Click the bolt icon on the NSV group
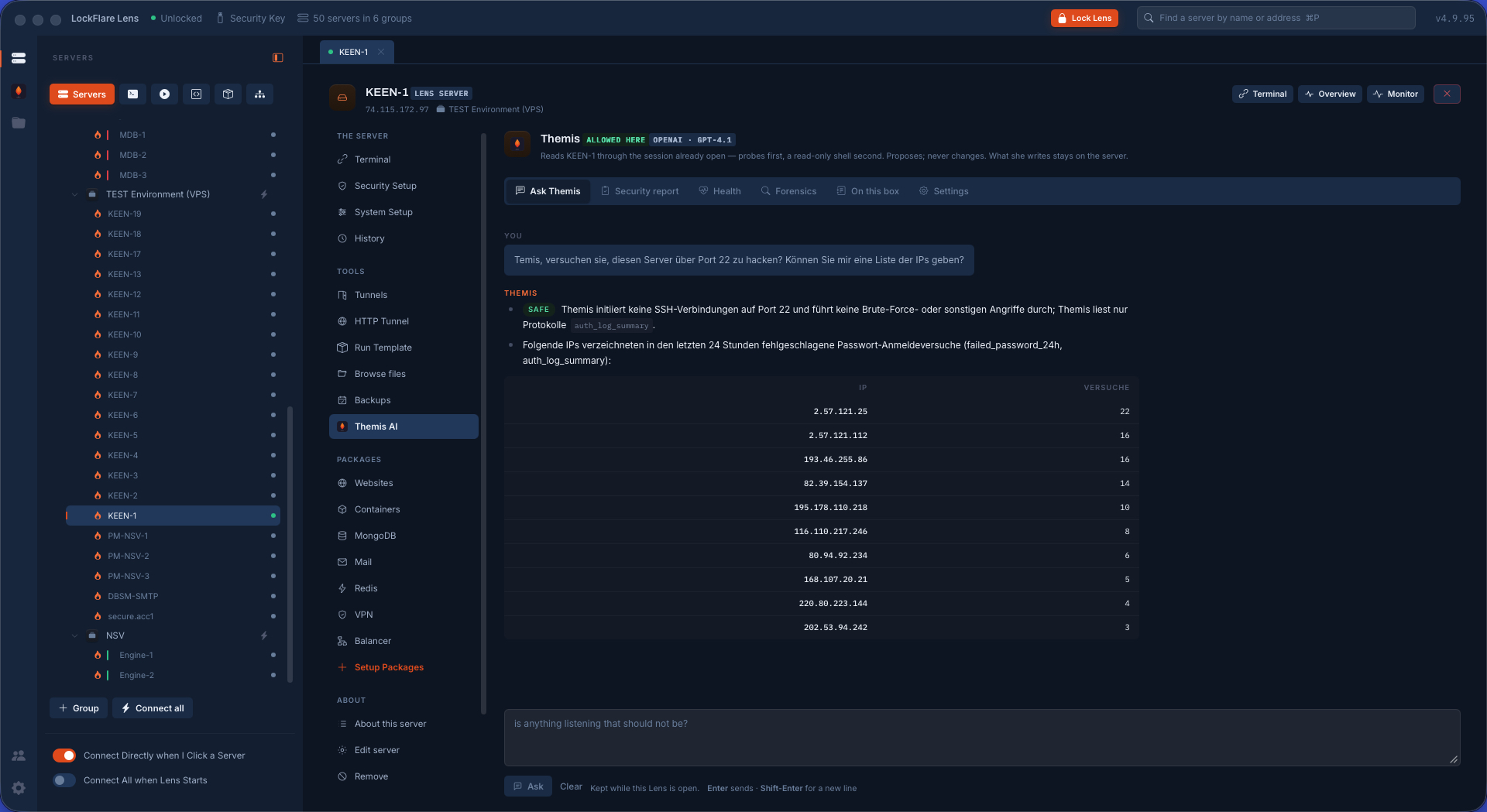The image size is (1487, 812). [x=264, y=636]
